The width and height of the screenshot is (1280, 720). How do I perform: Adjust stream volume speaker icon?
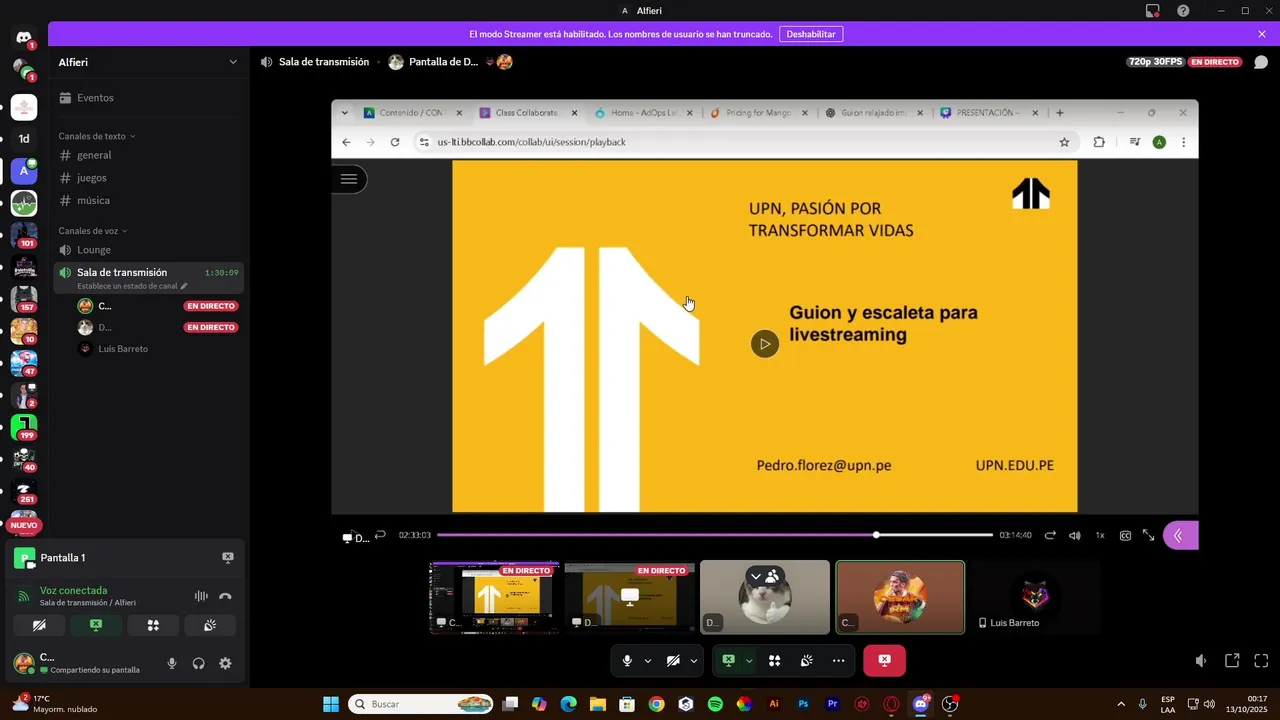coord(1201,661)
